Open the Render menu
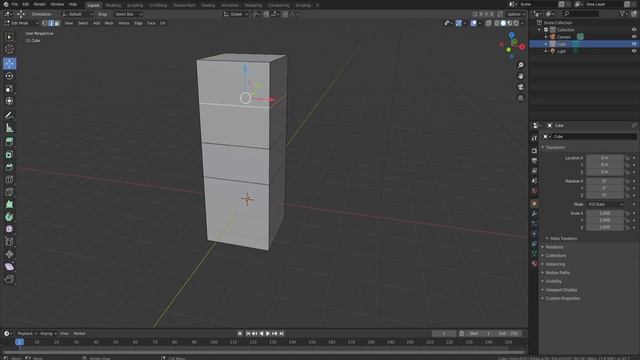The image size is (640, 360). coord(40,4)
